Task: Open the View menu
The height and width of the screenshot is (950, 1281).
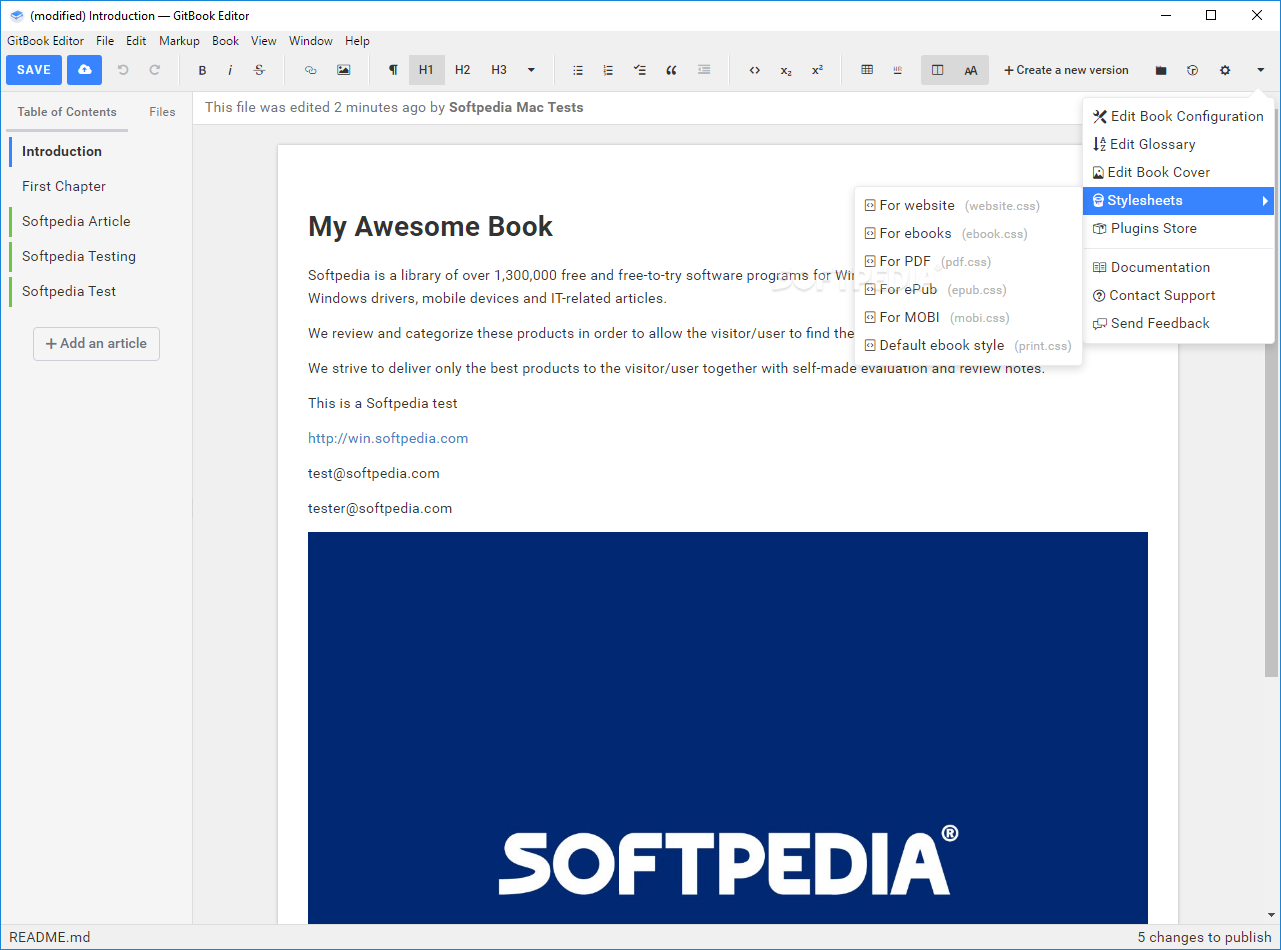Action: point(264,41)
